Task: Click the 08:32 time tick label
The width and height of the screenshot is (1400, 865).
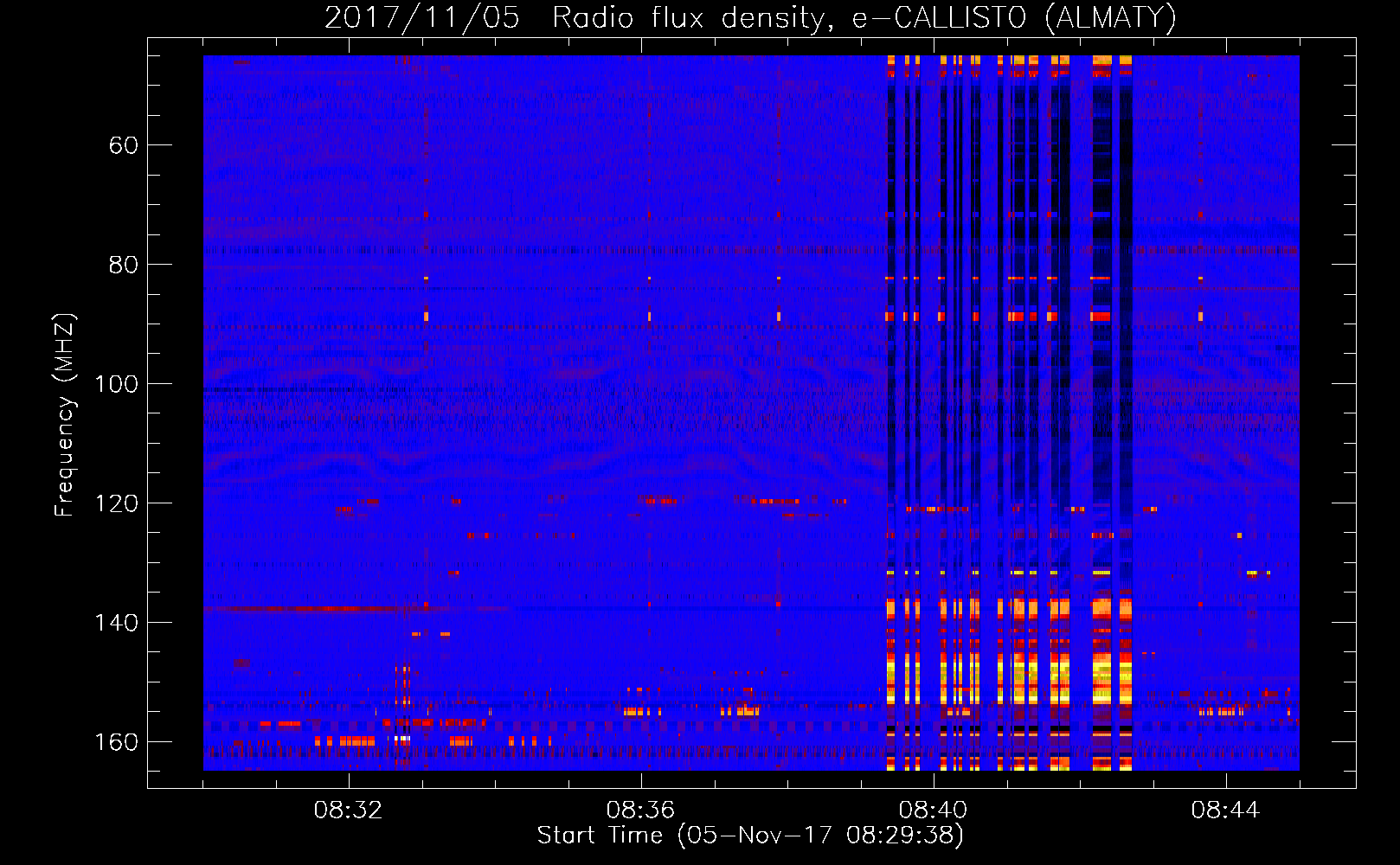Action: coord(348,811)
